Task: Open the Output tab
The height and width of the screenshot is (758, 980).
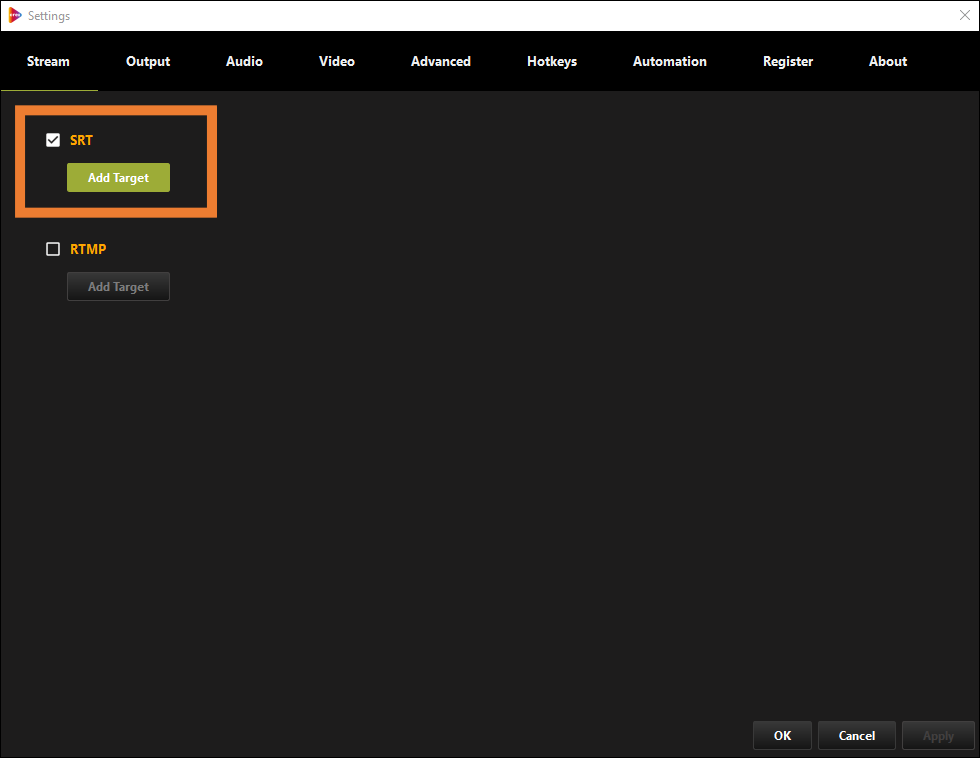Action: pyautogui.click(x=148, y=61)
